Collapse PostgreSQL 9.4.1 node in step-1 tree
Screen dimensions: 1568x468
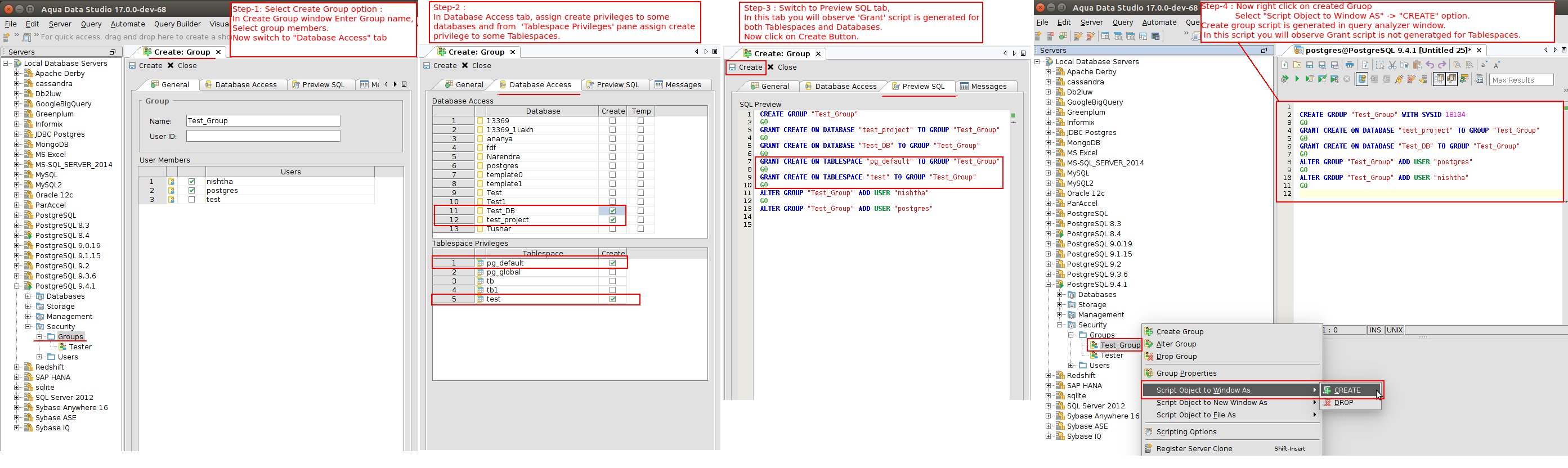click(x=17, y=286)
